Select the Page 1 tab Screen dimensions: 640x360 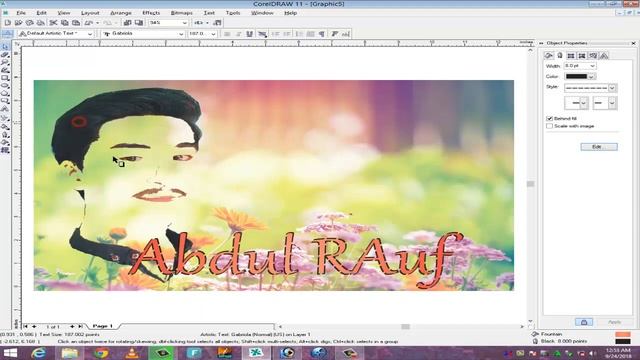[102, 326]
